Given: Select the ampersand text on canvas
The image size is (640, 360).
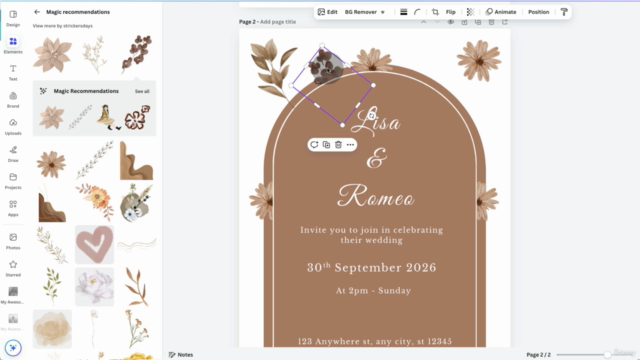Looking at the screenshot, I should coord(376,158).
